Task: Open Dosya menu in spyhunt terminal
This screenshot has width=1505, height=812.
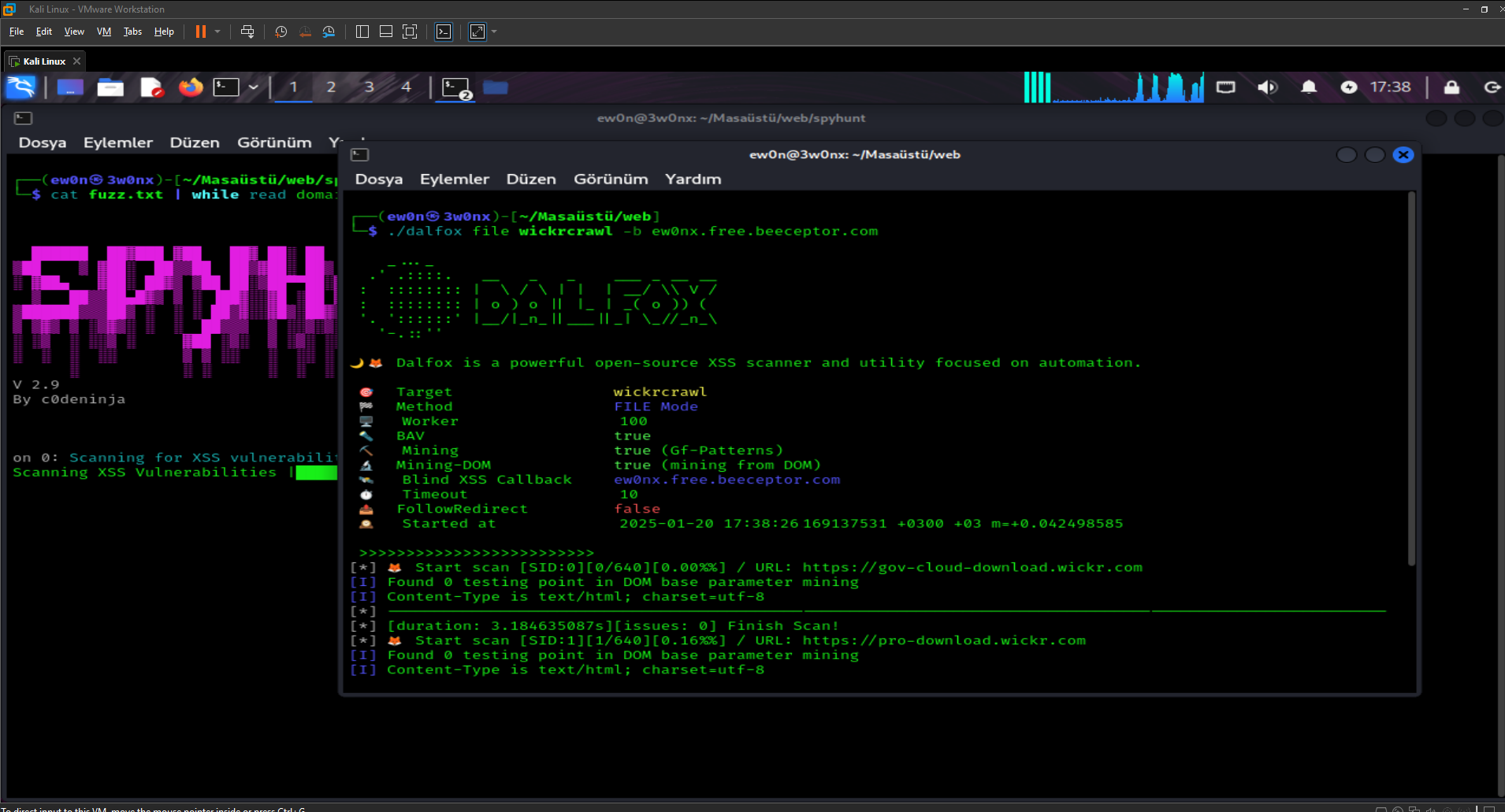Action: coord(43,143)
